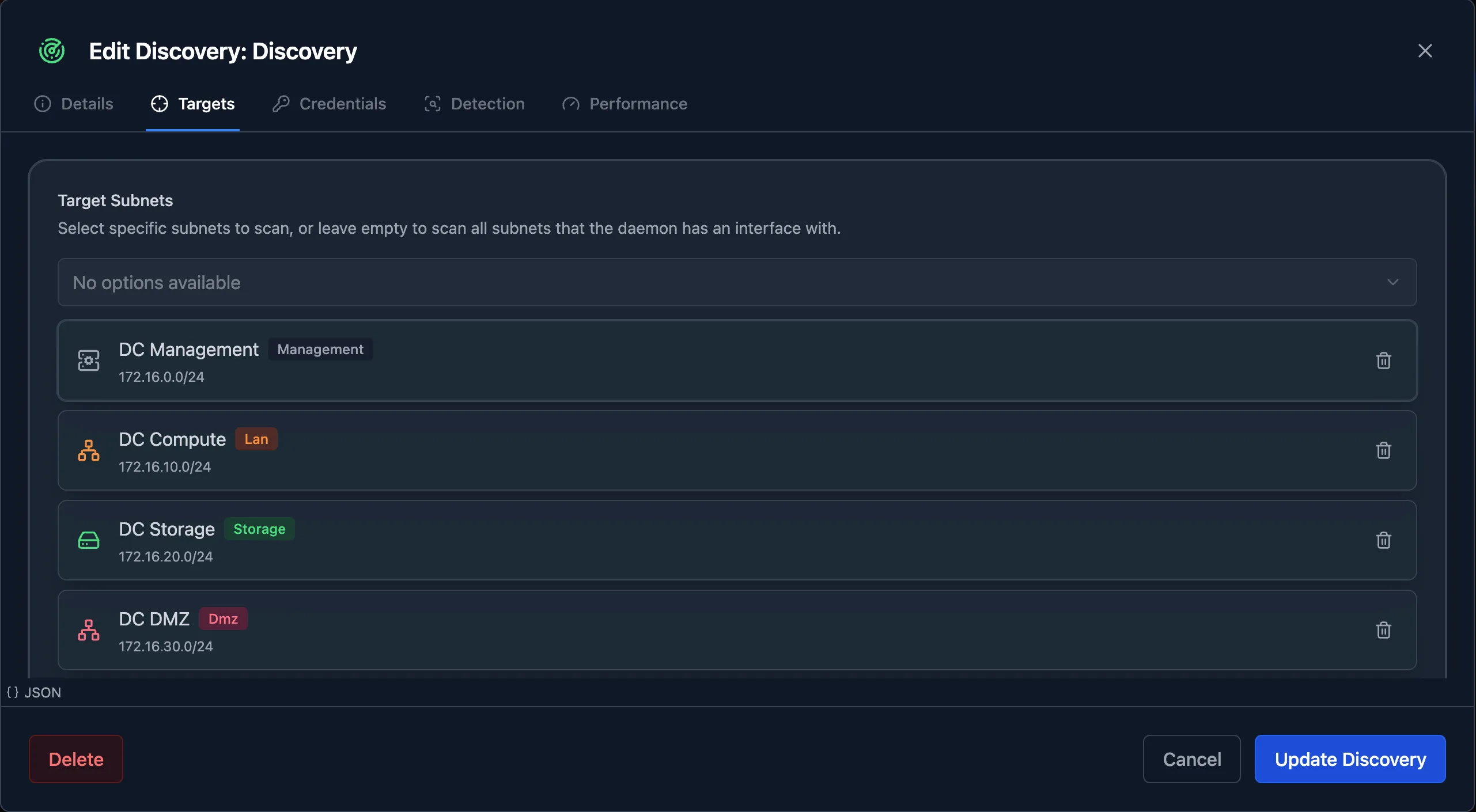Cancel editing the discovery
The height and width of the screenshot is (812, 1476).
coord(1191,759)
